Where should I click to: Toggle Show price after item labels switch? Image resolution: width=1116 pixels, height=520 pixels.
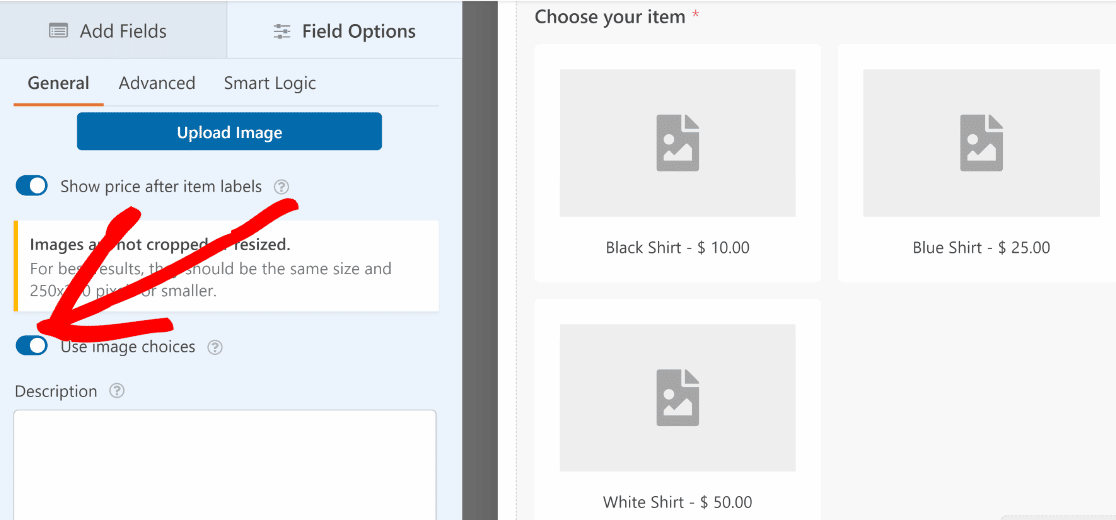tap(31, 186)
